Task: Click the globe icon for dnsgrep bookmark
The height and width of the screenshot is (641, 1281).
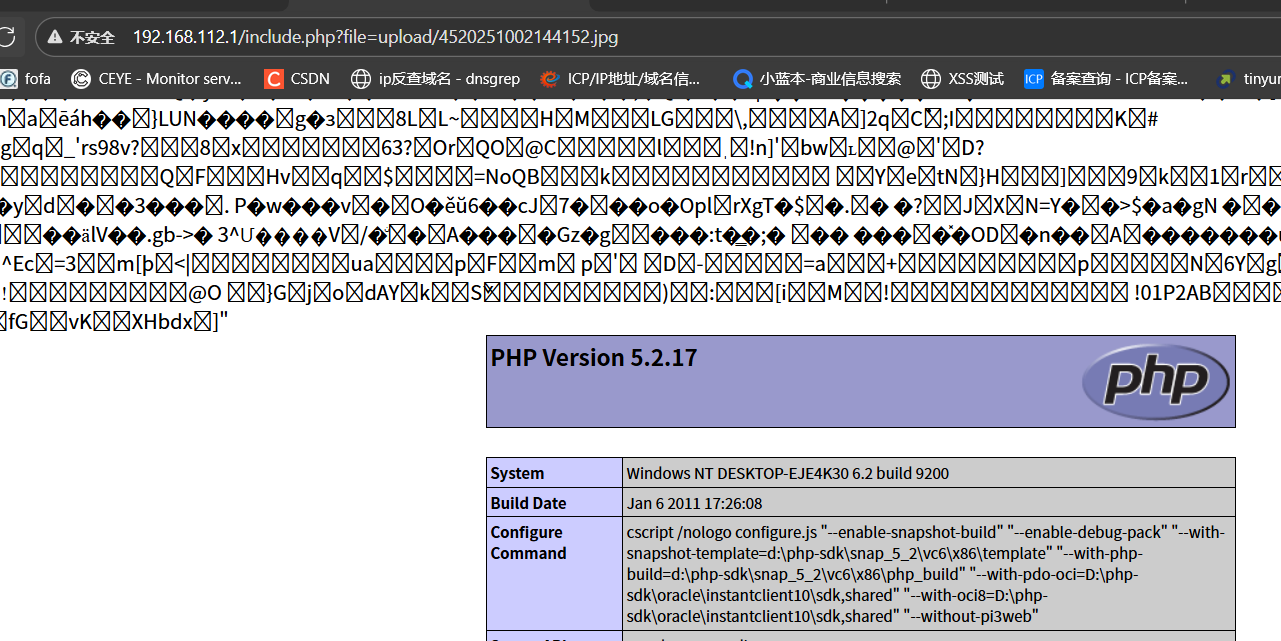Action: pos(361,78)
